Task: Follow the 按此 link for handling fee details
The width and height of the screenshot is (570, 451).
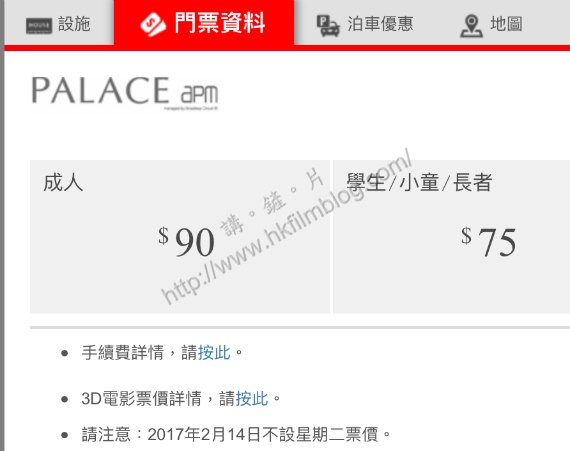Action: point(214,353)
